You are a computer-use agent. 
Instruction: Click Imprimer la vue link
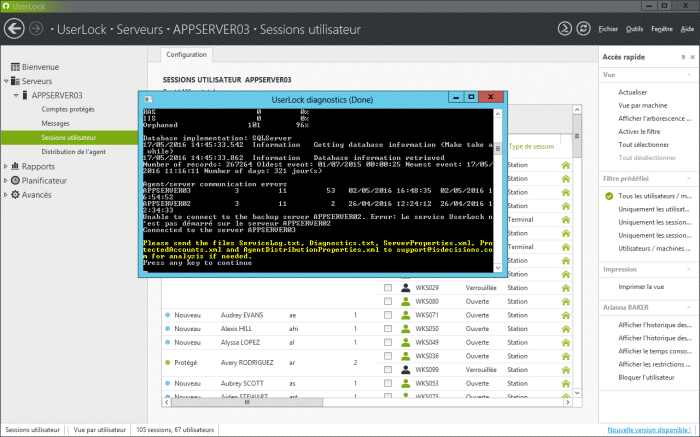click(641, 287)
